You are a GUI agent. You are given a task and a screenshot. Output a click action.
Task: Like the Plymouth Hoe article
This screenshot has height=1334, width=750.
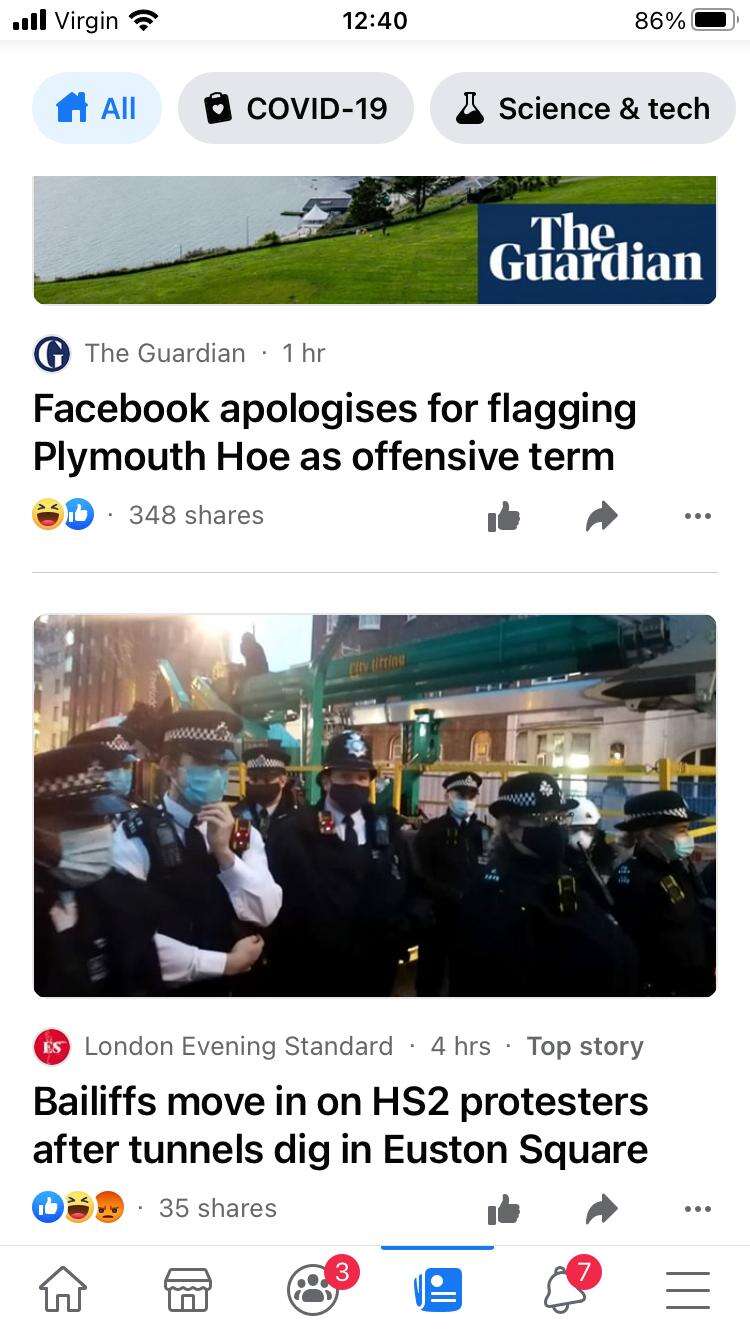[504, 516]
